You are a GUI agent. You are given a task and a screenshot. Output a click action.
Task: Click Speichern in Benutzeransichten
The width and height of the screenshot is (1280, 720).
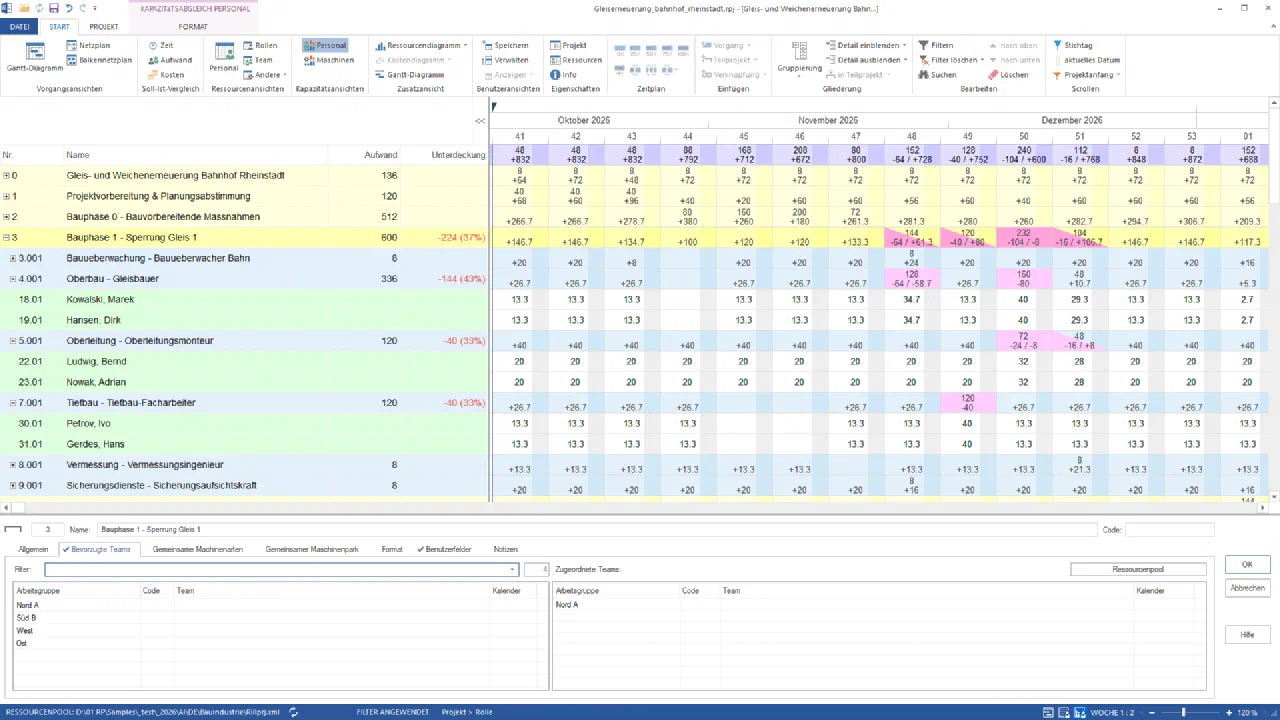point(505,46)
